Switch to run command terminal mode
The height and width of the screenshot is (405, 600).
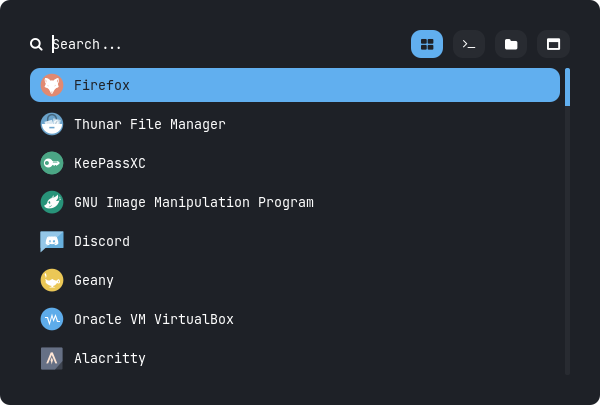(x=469, y=44)
